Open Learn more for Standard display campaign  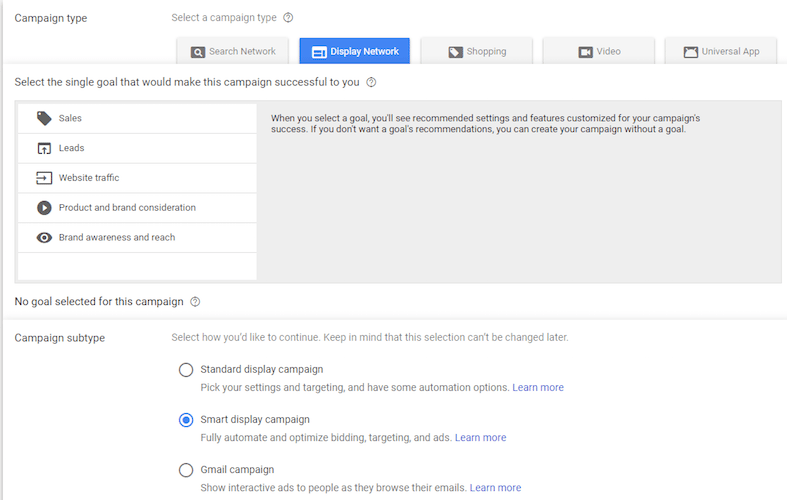(x=538, y=388)
